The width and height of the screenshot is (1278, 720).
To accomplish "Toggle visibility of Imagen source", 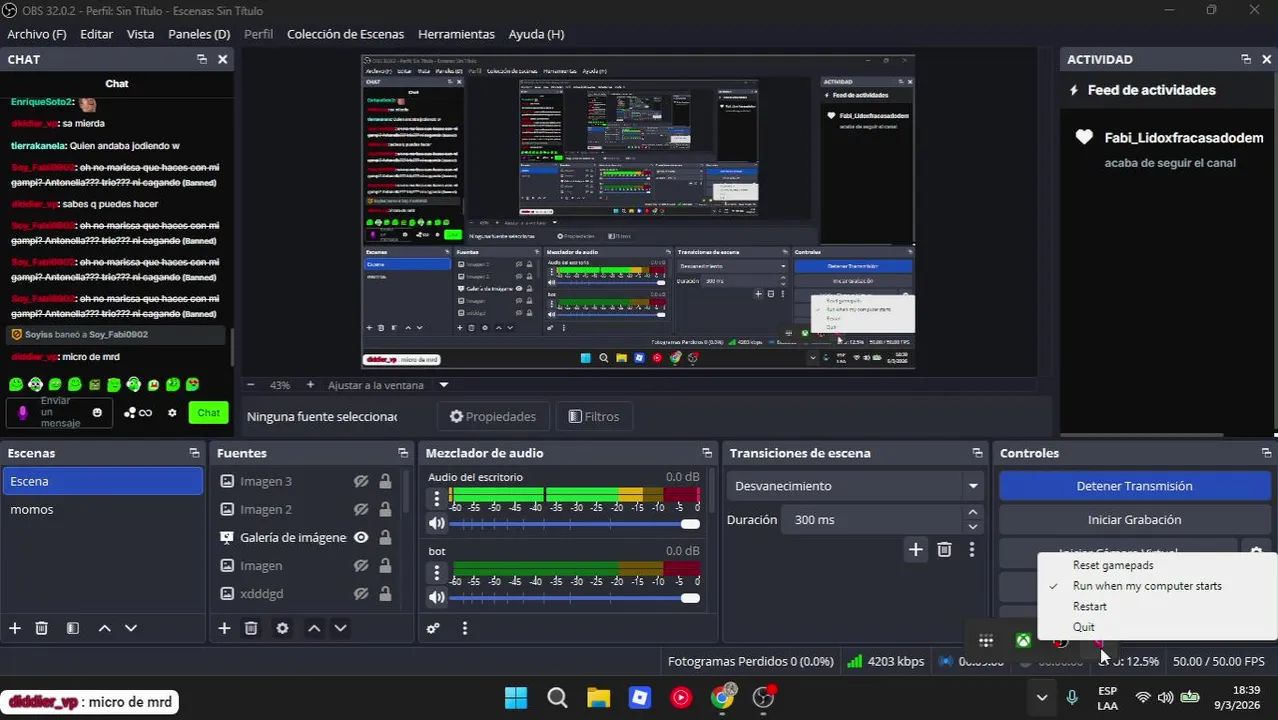I will click(361, 565).
